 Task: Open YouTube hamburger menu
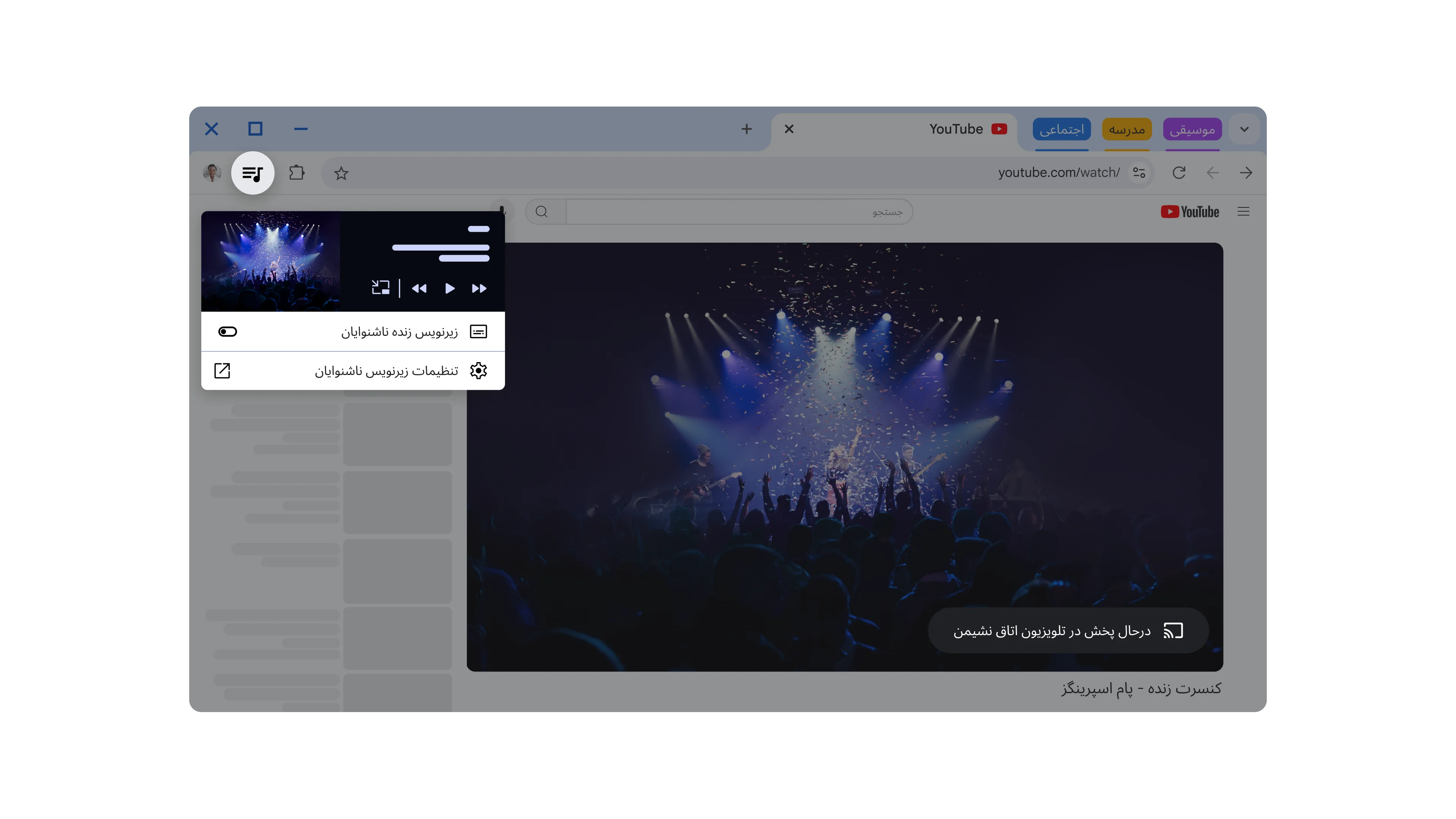point(1243,212)
